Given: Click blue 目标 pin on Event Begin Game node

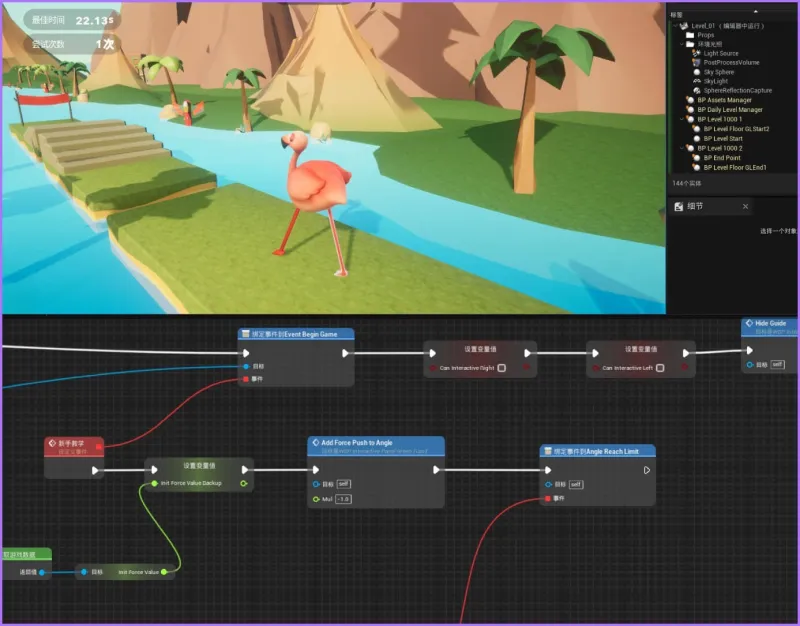Looking at the screenshot, I should pos(246,366).
